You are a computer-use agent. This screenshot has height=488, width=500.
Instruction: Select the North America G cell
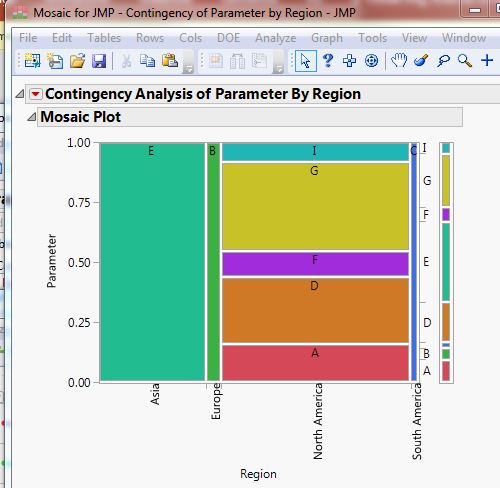pyautogui.click(x=315, y=207)
